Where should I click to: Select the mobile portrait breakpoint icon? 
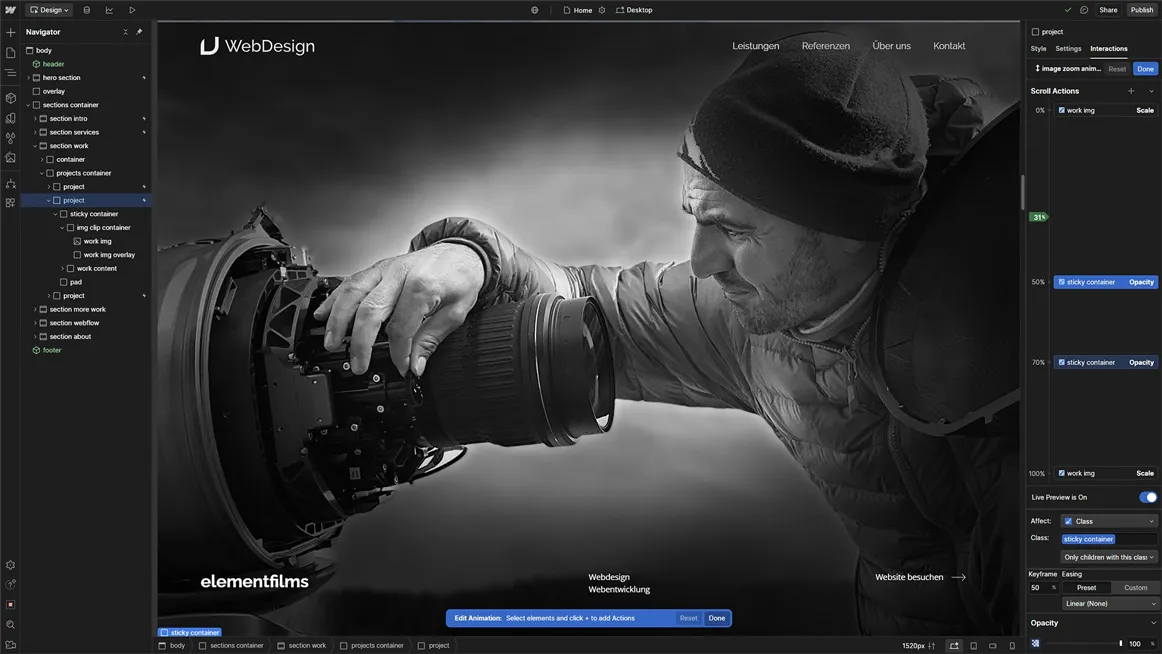click(1012, 646)
